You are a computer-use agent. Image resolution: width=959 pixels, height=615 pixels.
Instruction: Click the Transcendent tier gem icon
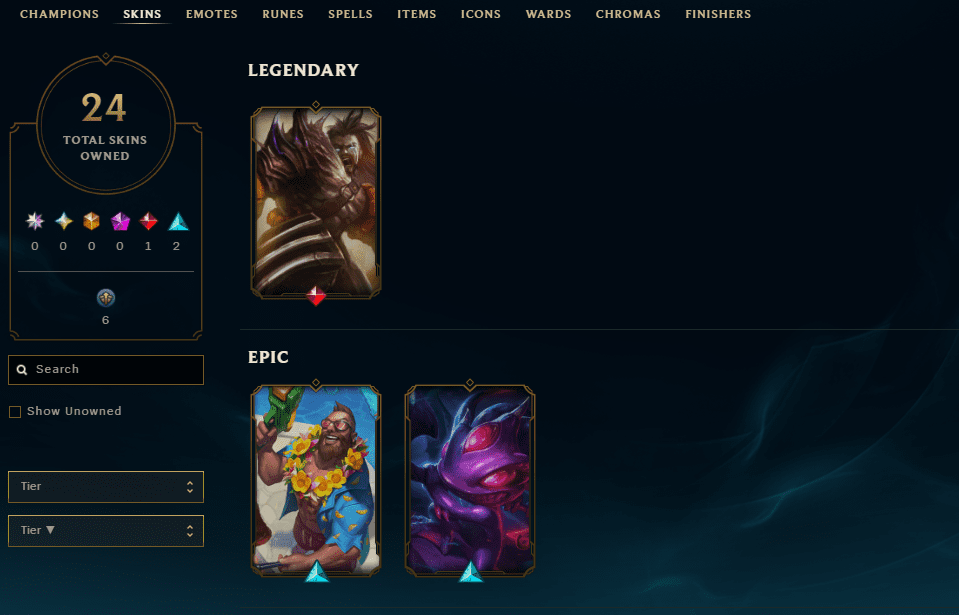(35, 221)
